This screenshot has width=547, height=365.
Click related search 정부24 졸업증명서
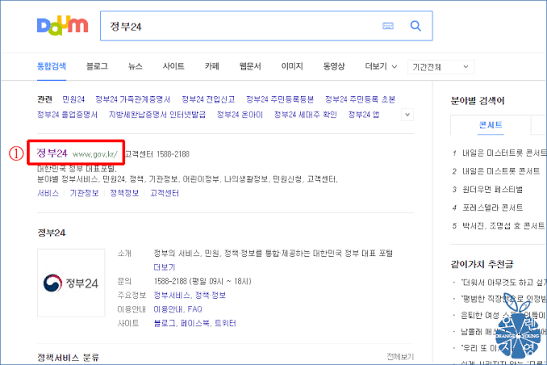[67, 115]
